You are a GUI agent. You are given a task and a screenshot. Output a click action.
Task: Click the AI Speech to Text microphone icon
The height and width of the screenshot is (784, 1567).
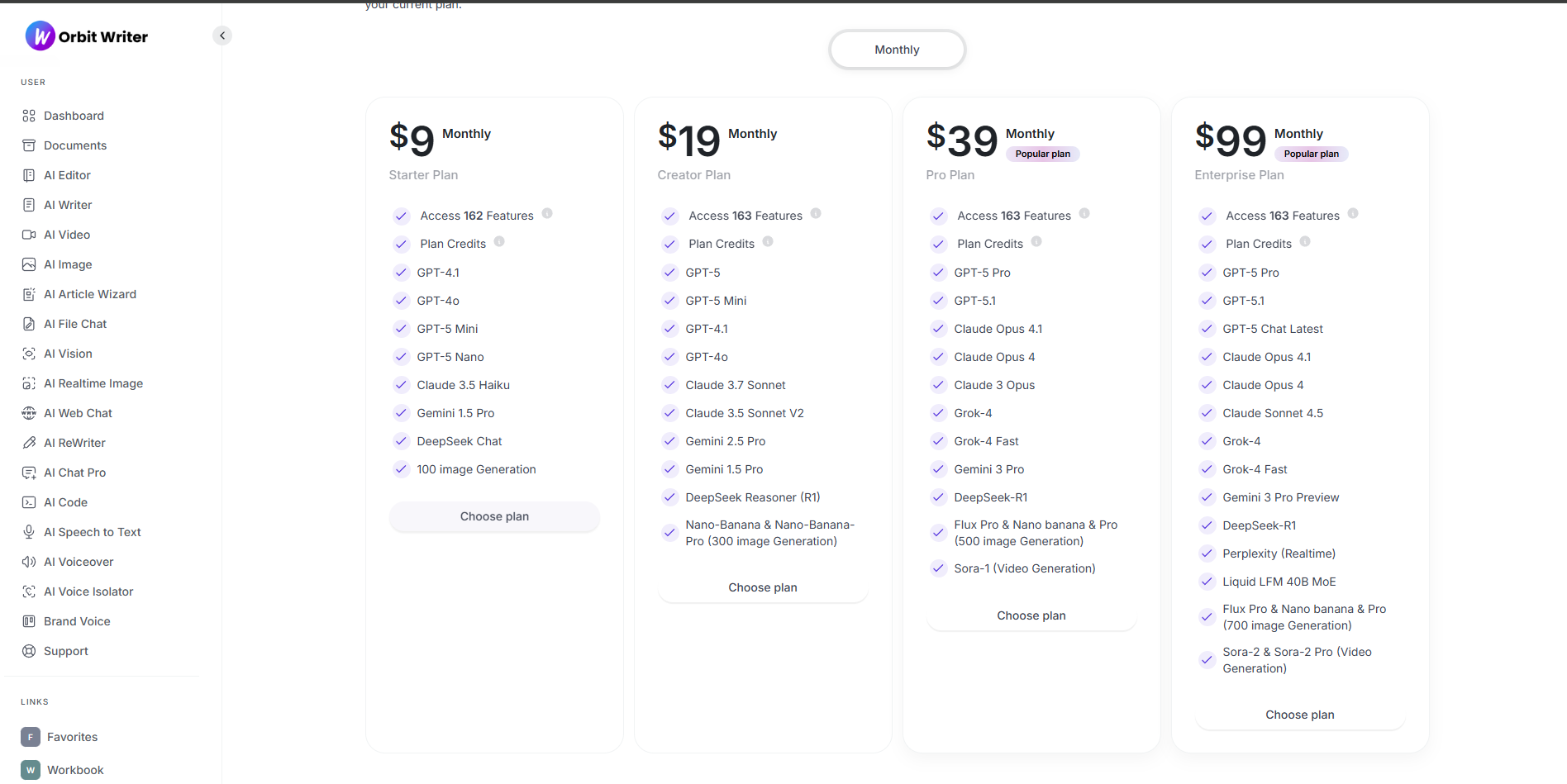pyautogui.click(x=29, y=532)
